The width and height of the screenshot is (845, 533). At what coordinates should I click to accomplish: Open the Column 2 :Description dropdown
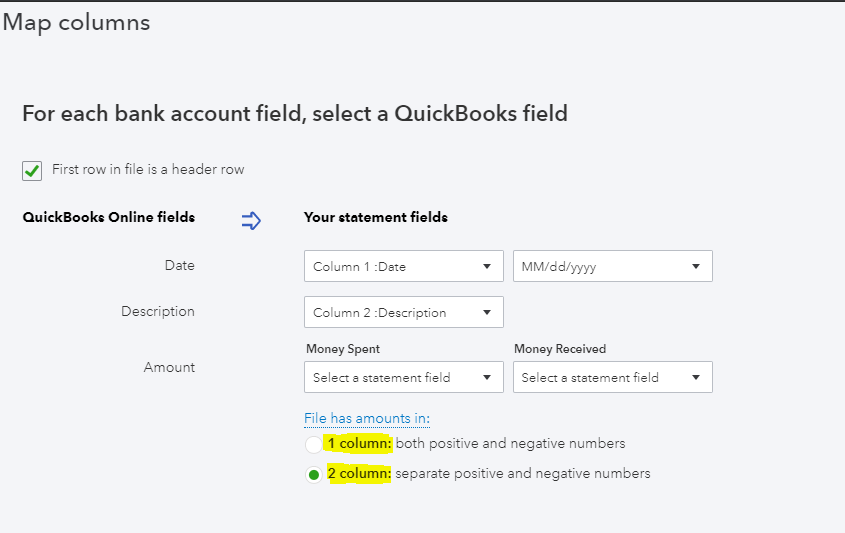click(x=403, y=313)
